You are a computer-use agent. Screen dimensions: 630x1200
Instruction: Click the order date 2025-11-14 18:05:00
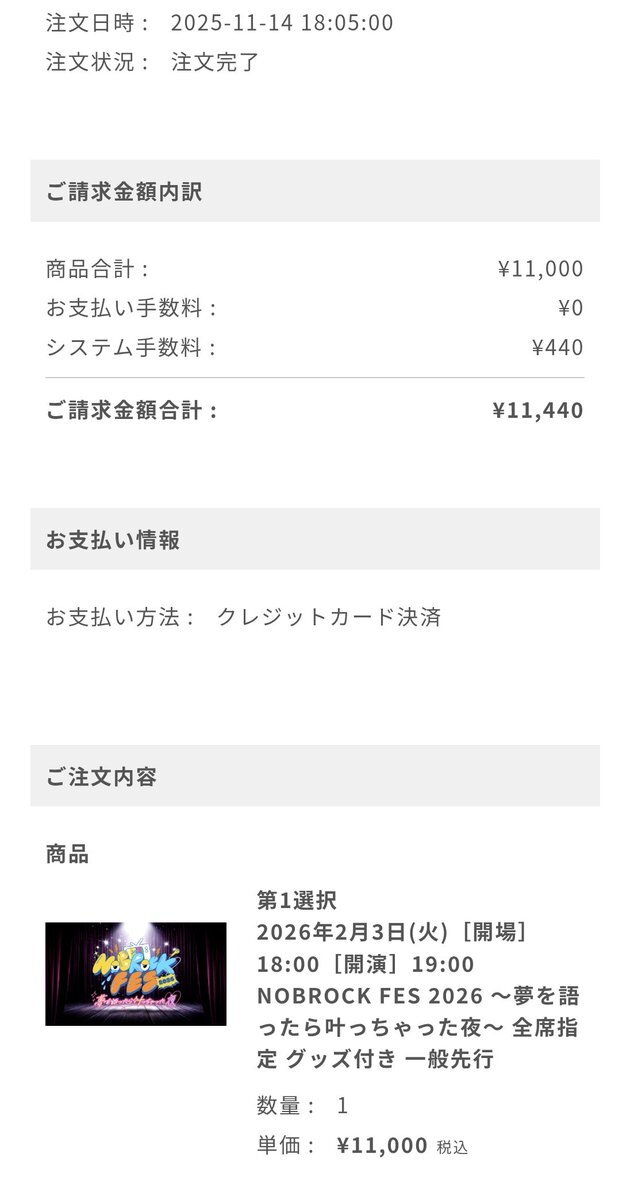point(282,23)
